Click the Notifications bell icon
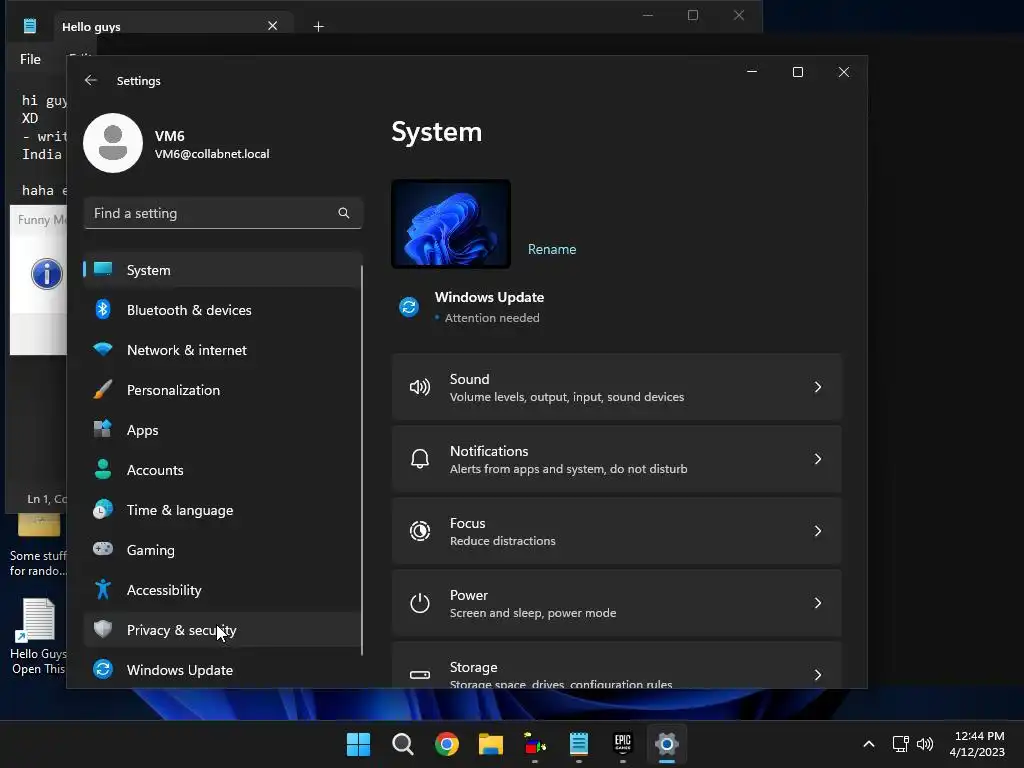Image resolution: width=1024 pixels, height=768 pixels. click(420, 459)
